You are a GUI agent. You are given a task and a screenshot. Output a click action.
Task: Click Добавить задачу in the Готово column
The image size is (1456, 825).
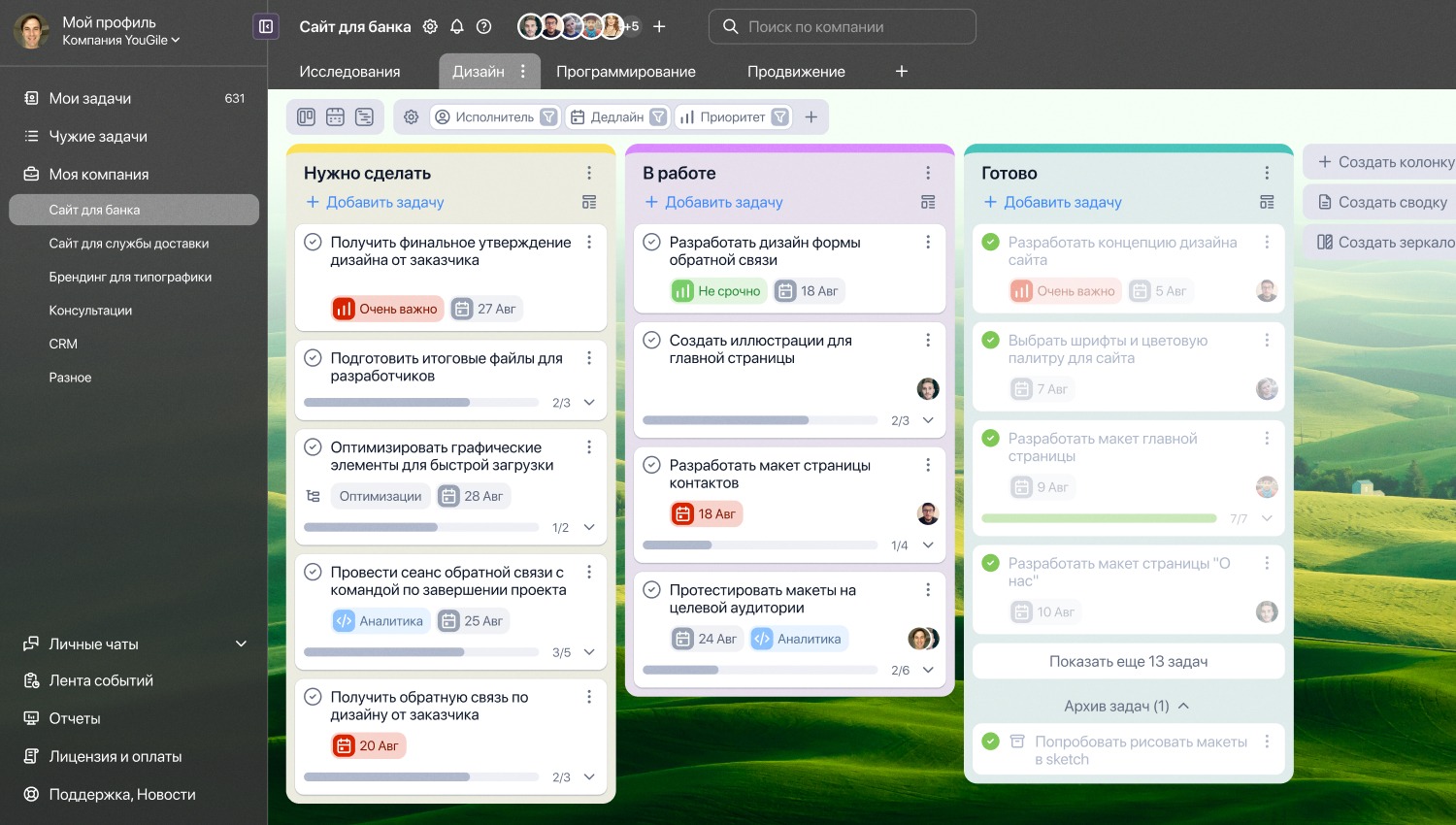pyautogui.click(x=1052, y=202)
